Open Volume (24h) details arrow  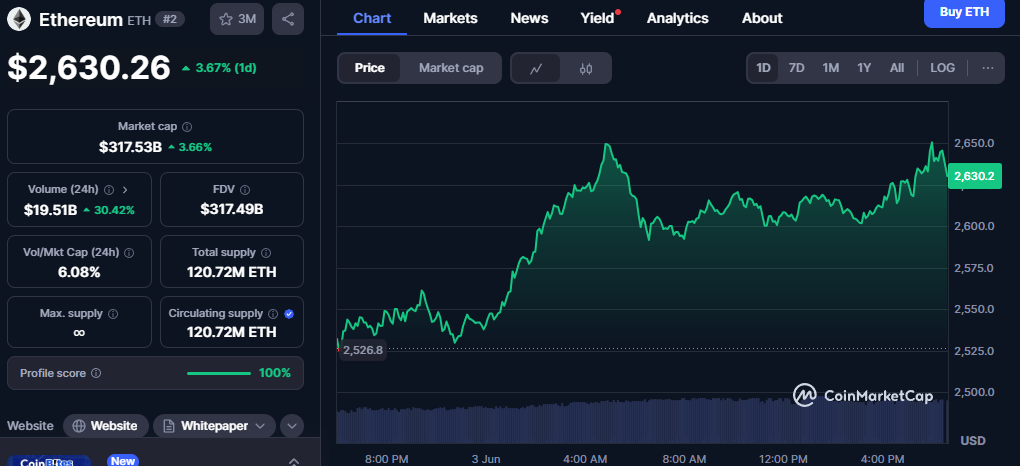(x=125, y=189)
